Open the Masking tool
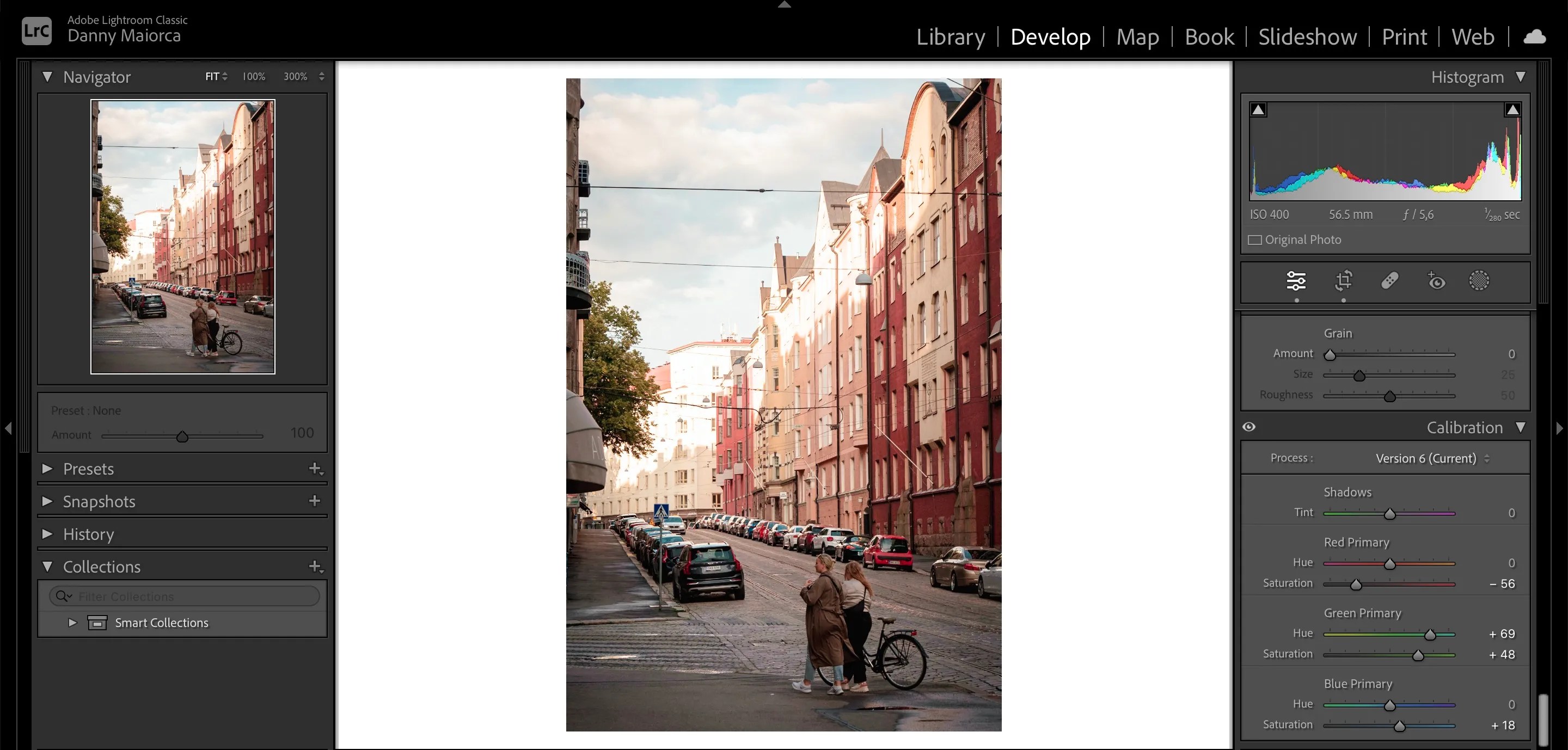Image resolution: width=1568 pixels, height=750 pixels. click(1480, 281)
